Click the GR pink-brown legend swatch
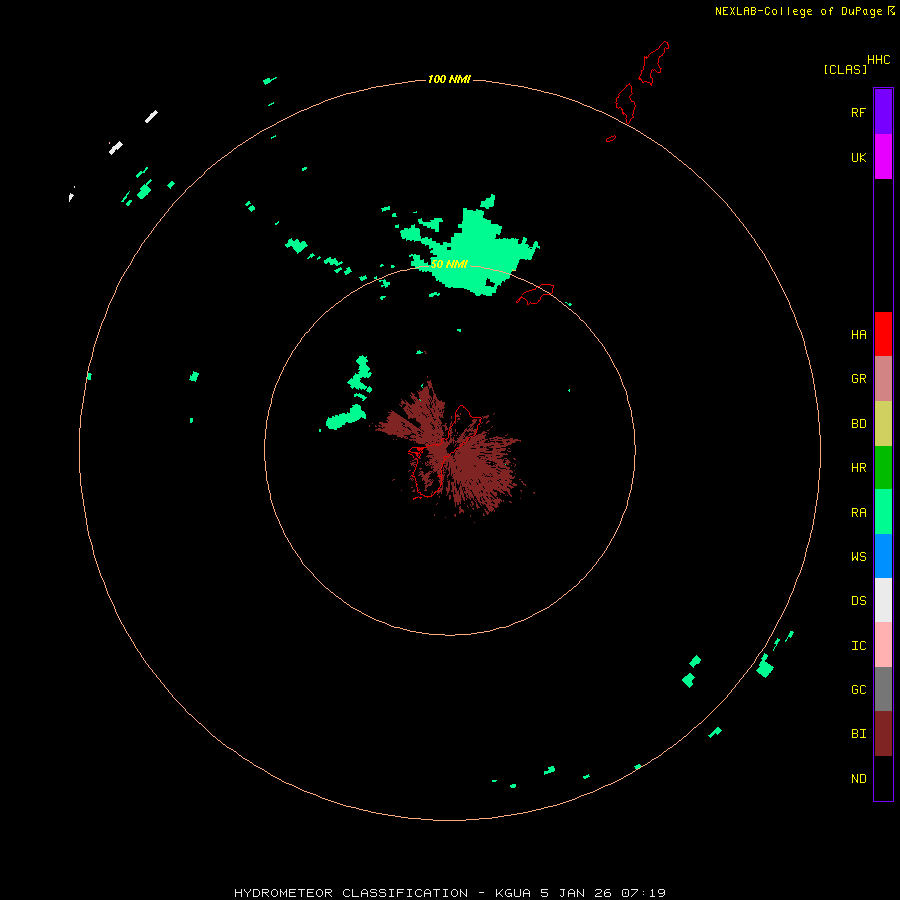 883,379
